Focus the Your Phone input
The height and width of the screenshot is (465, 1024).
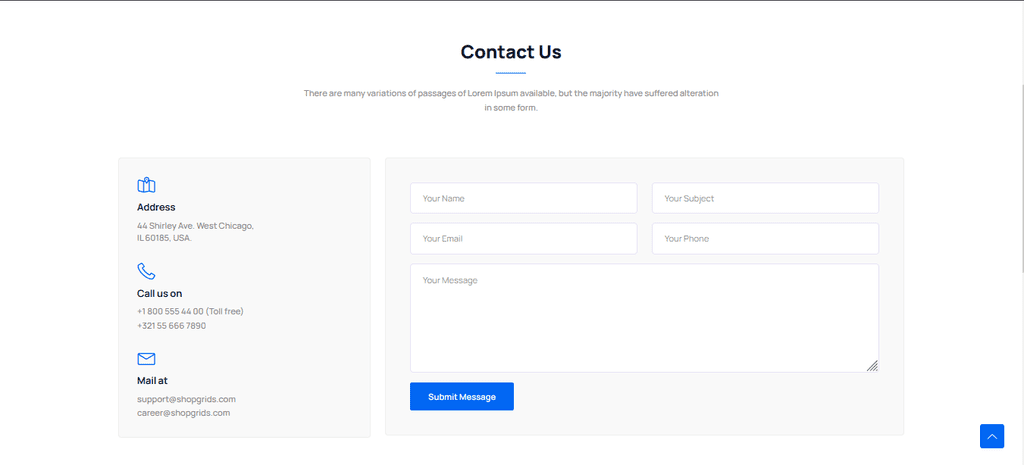pos(765,239)
